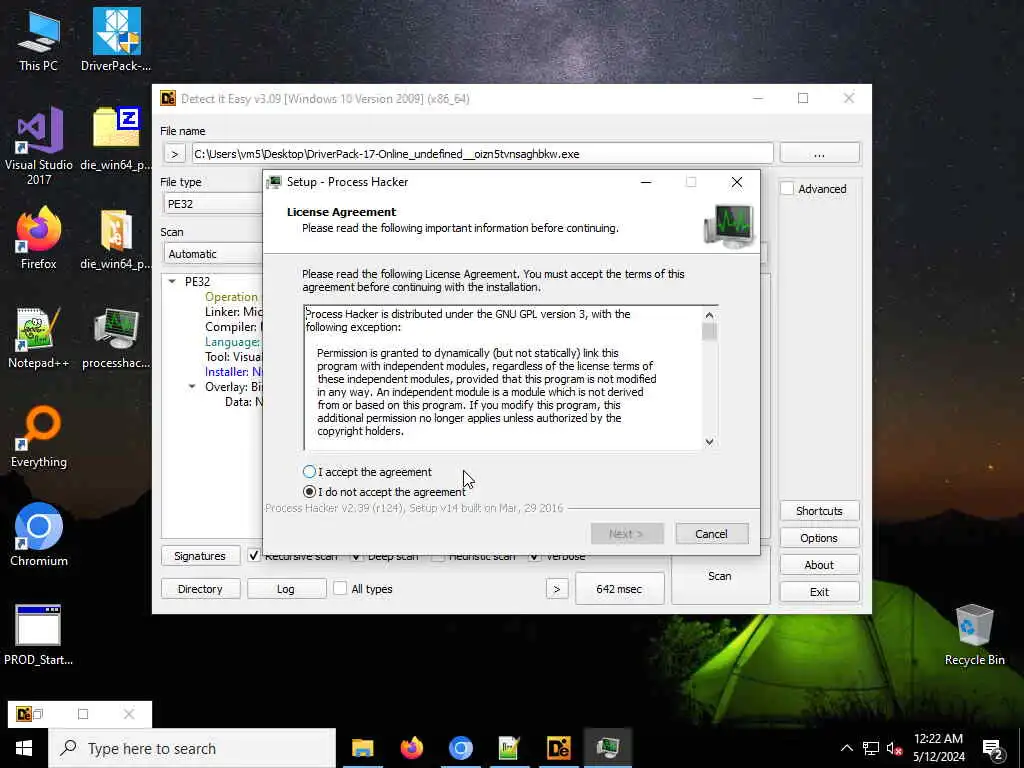Viewport: 1024px width, 768px height.
Task: Click Next in Process Hacker setup
Action: pyautogui.click(x=627, y=534)
